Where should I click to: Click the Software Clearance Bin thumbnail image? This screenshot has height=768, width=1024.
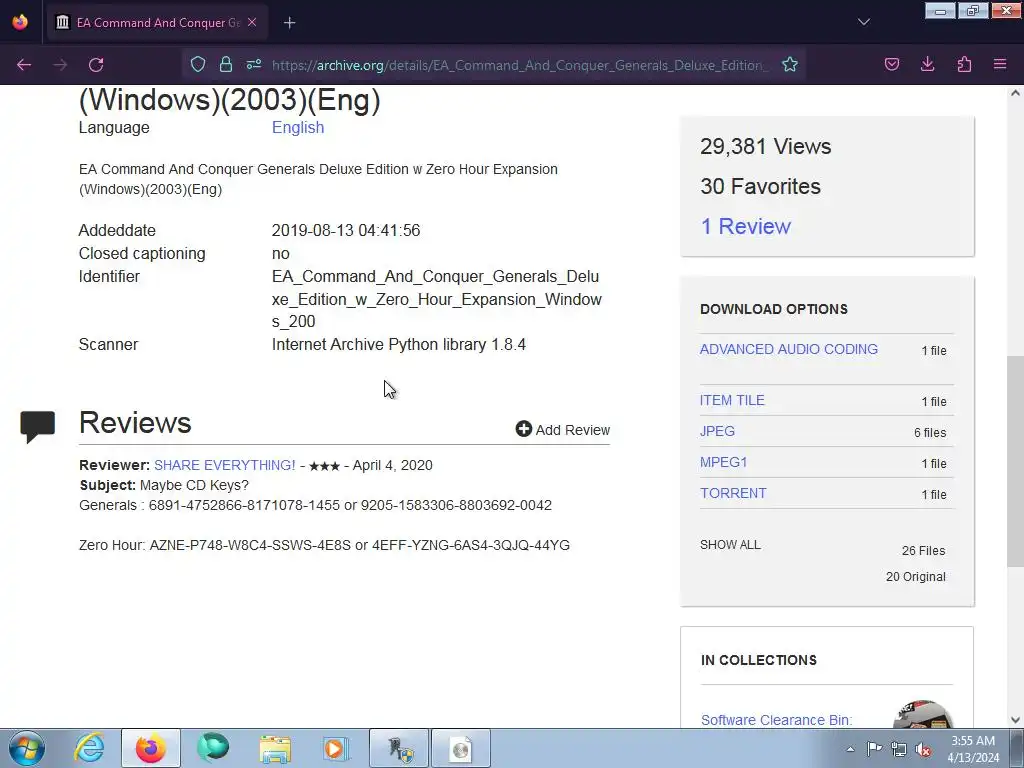pos(922,714)
